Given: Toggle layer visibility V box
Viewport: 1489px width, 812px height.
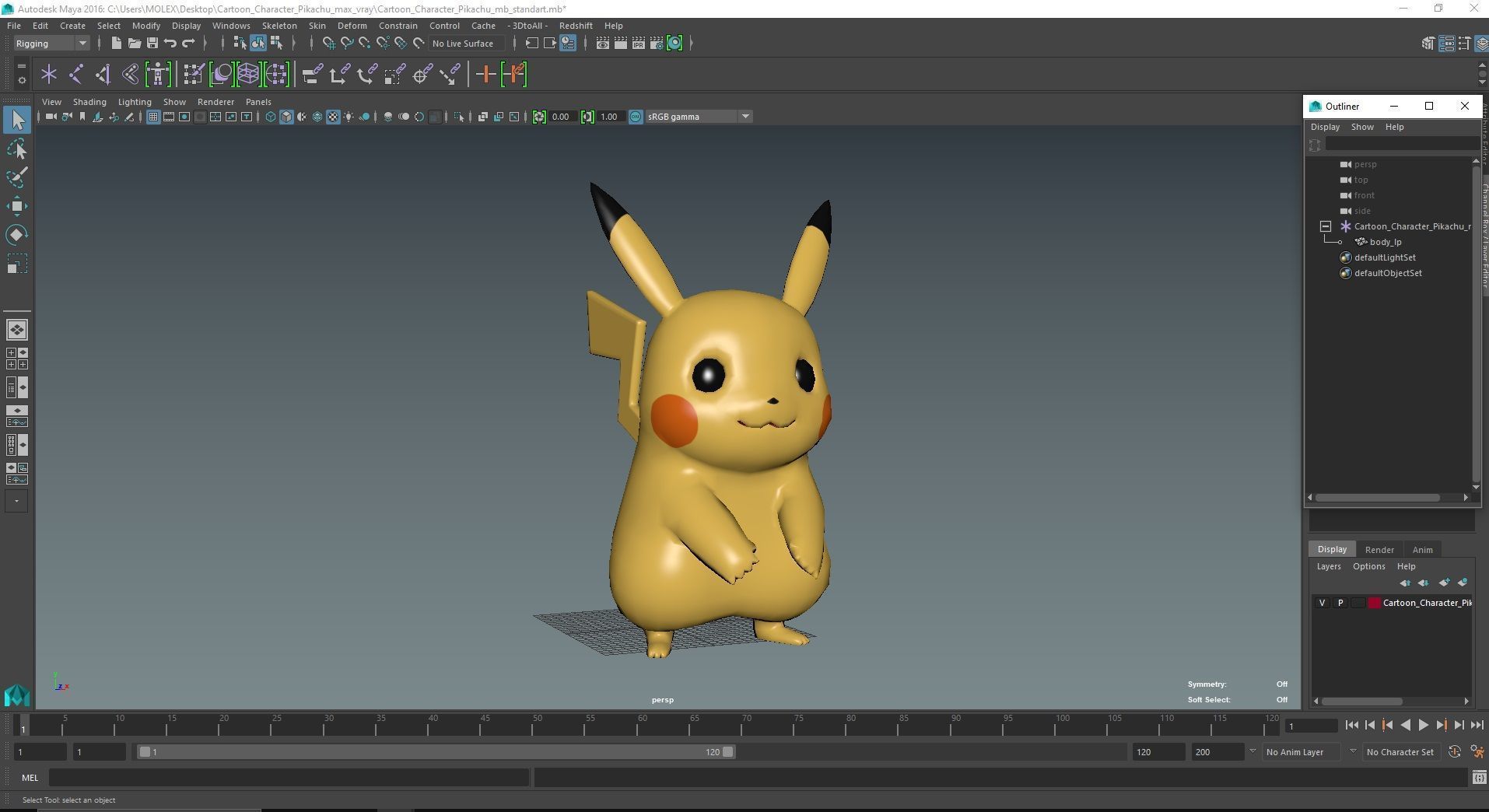Looking at the screenshot, I should point(1322,603).
